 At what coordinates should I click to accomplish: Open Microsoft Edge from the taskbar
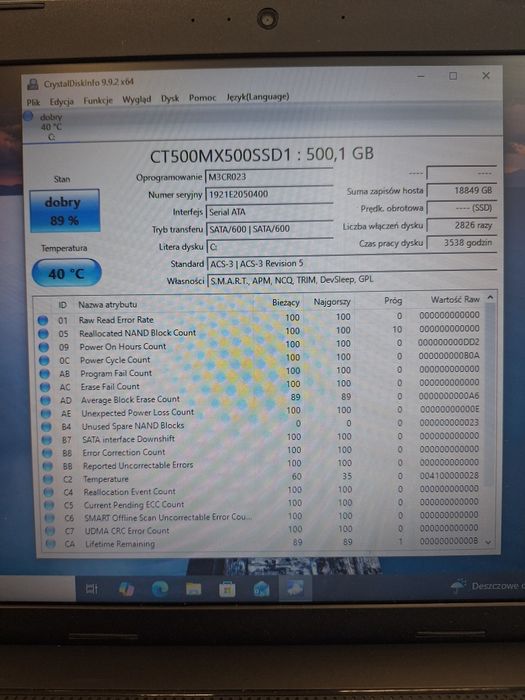[160, 589]
